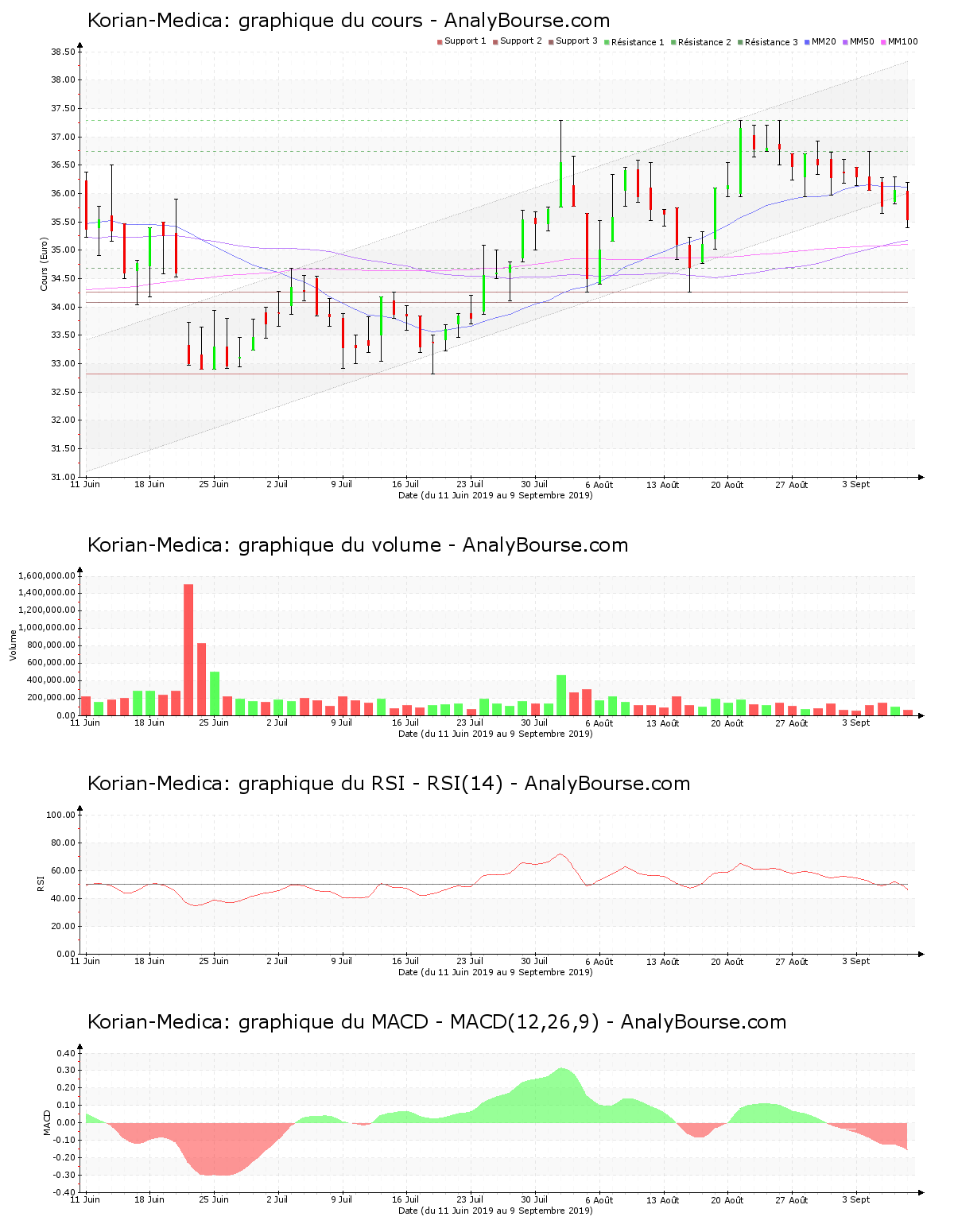Click the tallest red volume bar
954x1232 pixels.
[x=188, y=649]
